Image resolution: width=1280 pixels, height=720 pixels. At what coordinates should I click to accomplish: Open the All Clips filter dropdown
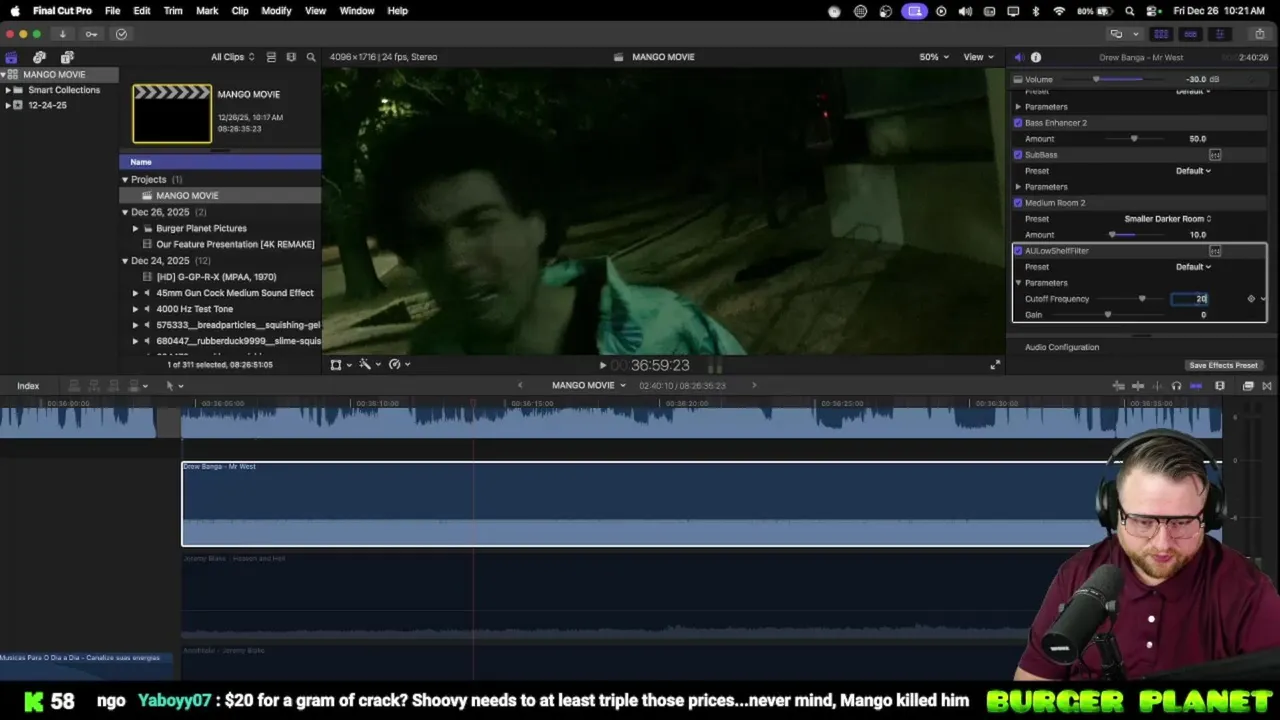(x=232, y=57)
